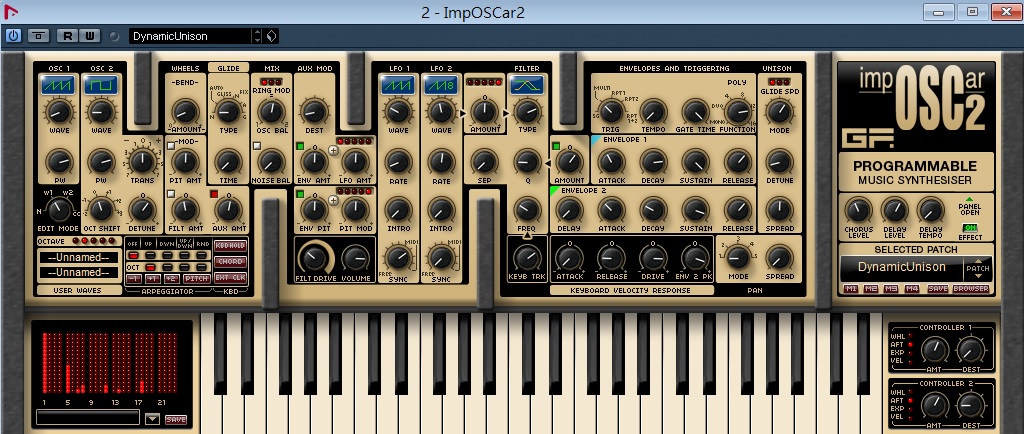Click the plus icon beside ENV PIT knob

click(333, 200)
